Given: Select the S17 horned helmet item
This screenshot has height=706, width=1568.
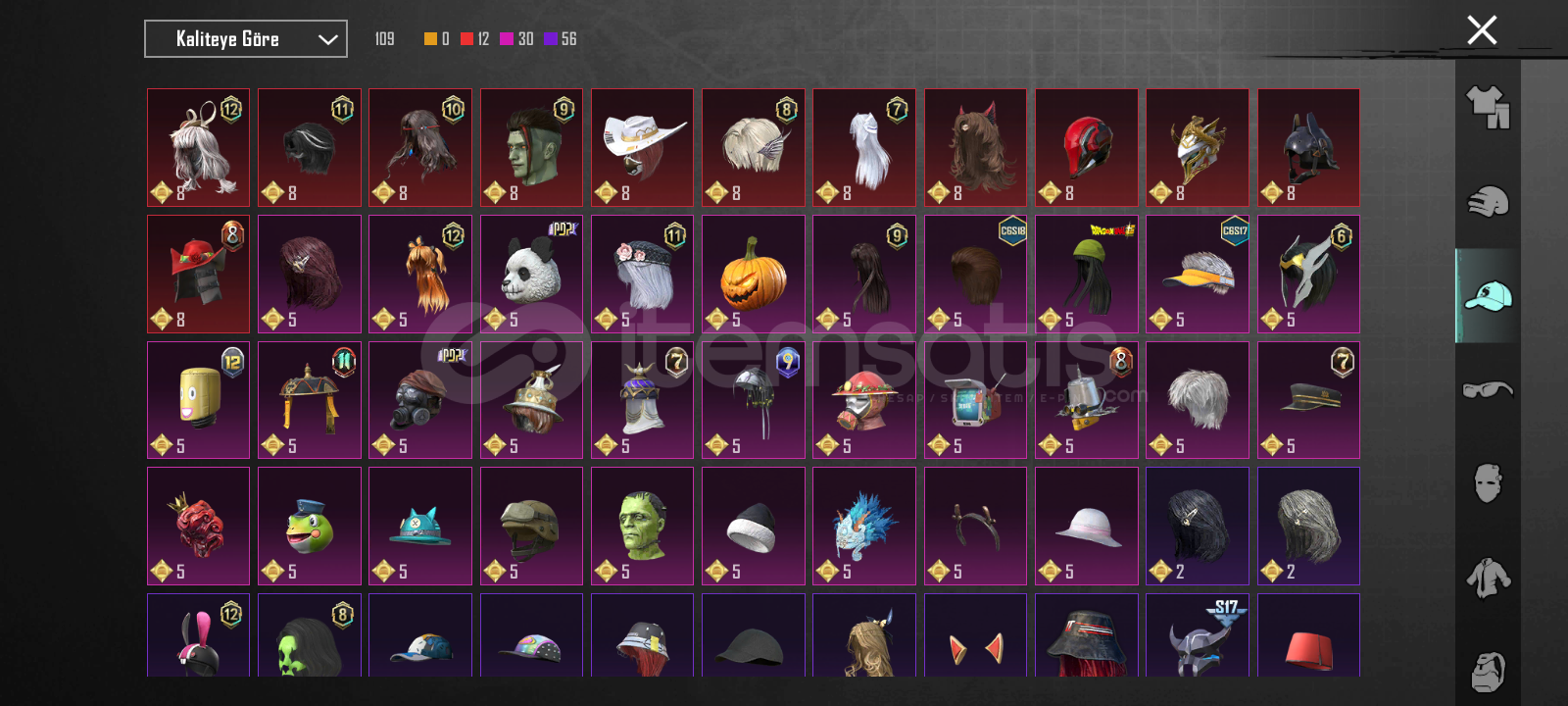Looking at the screenshot, I should pos(1198,635).
